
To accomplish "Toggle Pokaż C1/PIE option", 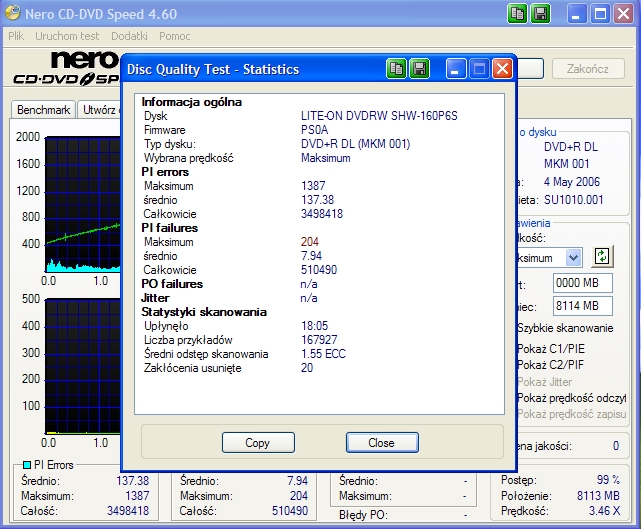I will (x=551, y=348).
